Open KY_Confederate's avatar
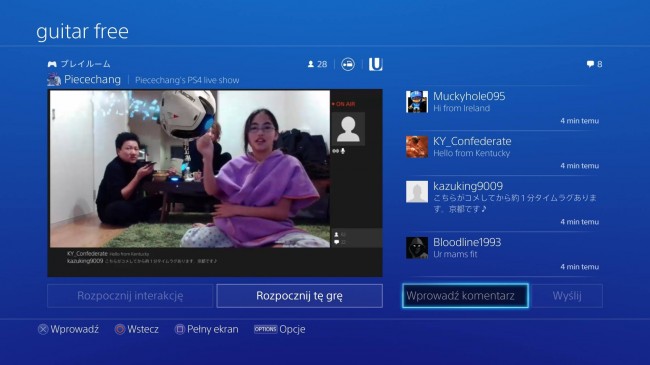The width and height of the screenshot is (650, 365). (x=417, y=146)
